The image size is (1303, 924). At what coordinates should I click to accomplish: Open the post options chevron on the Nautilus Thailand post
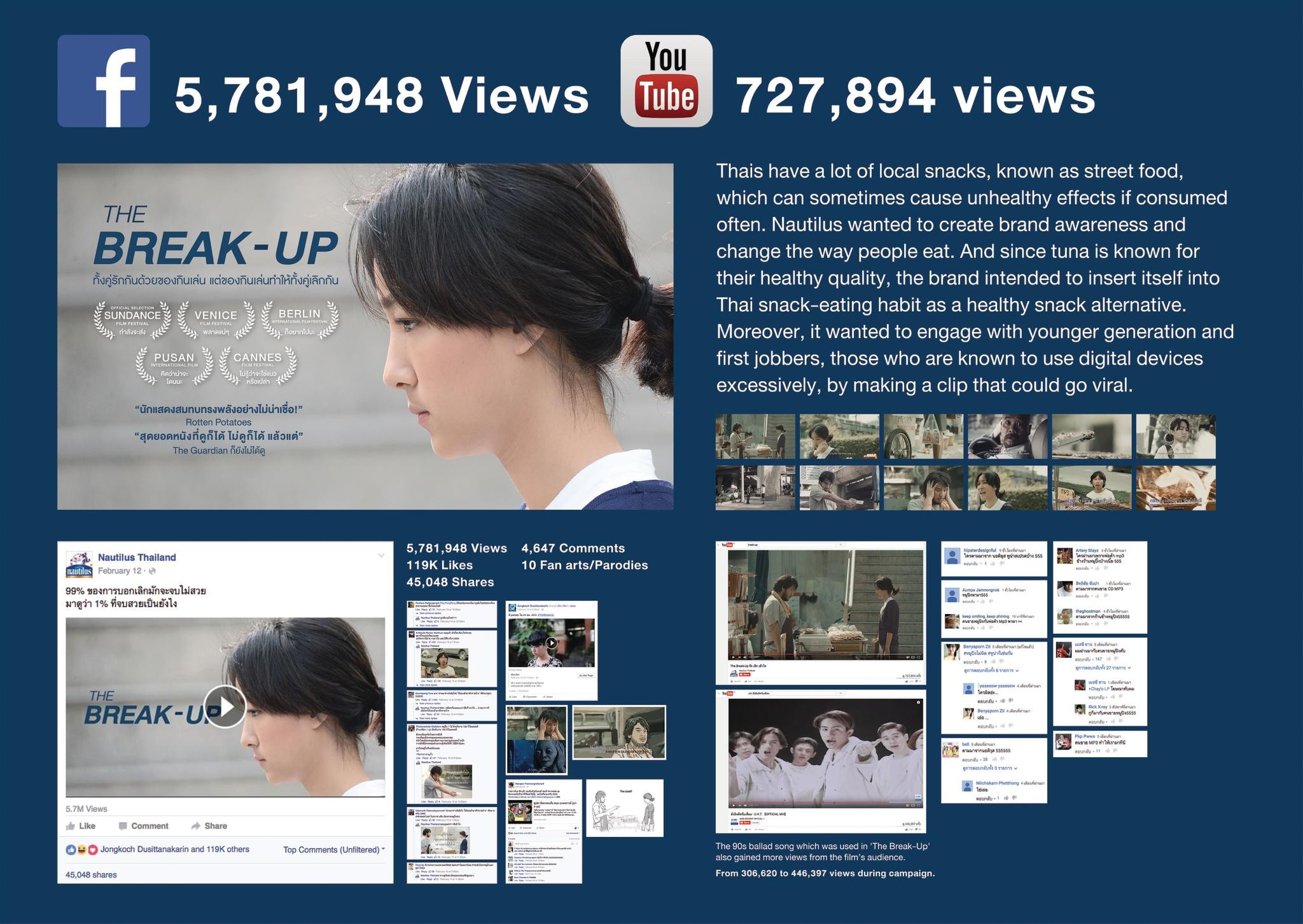tap(381, 556)
